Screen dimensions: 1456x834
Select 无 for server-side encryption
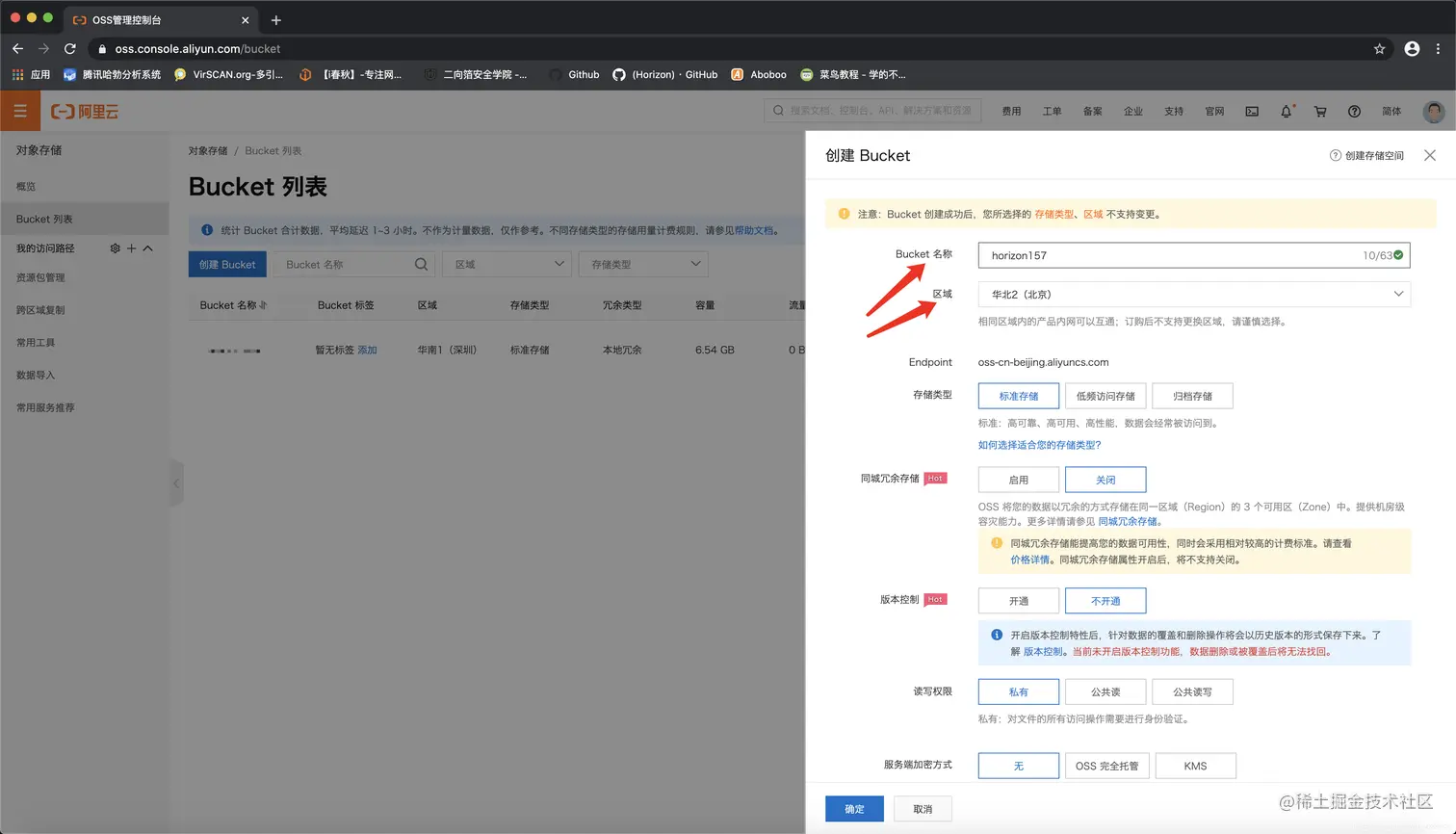pyautogui.click(x=1019, y=766)
